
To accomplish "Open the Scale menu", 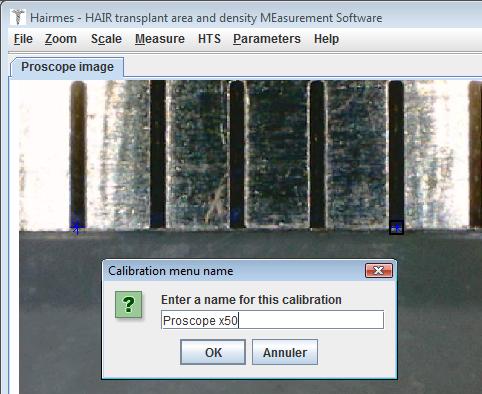I will click(x=106, y=39).
